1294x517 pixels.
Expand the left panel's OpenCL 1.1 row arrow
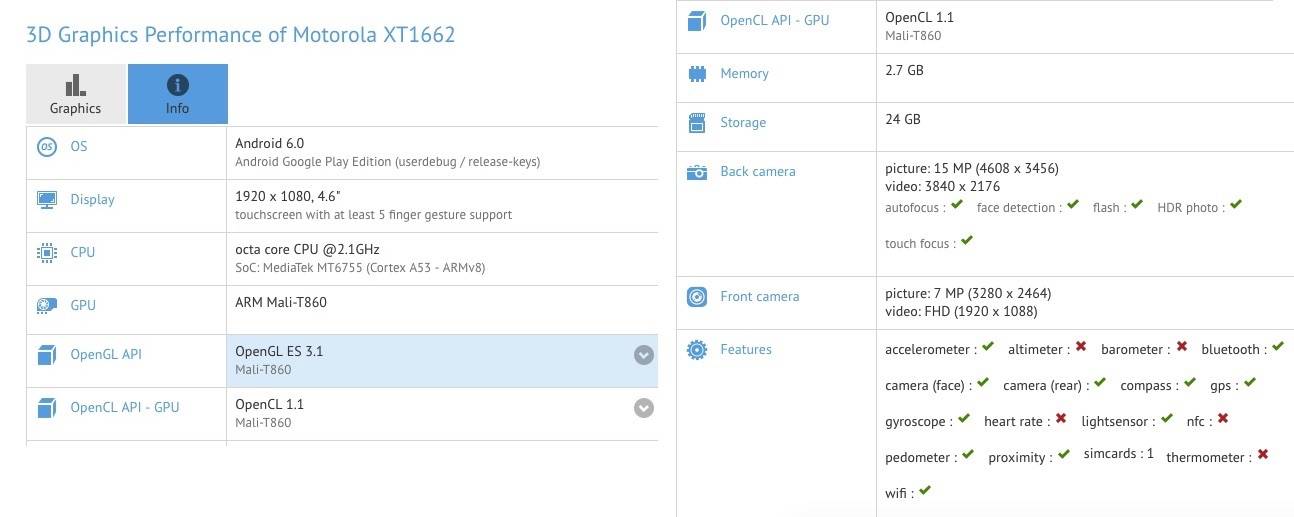(x=644, y=408)
